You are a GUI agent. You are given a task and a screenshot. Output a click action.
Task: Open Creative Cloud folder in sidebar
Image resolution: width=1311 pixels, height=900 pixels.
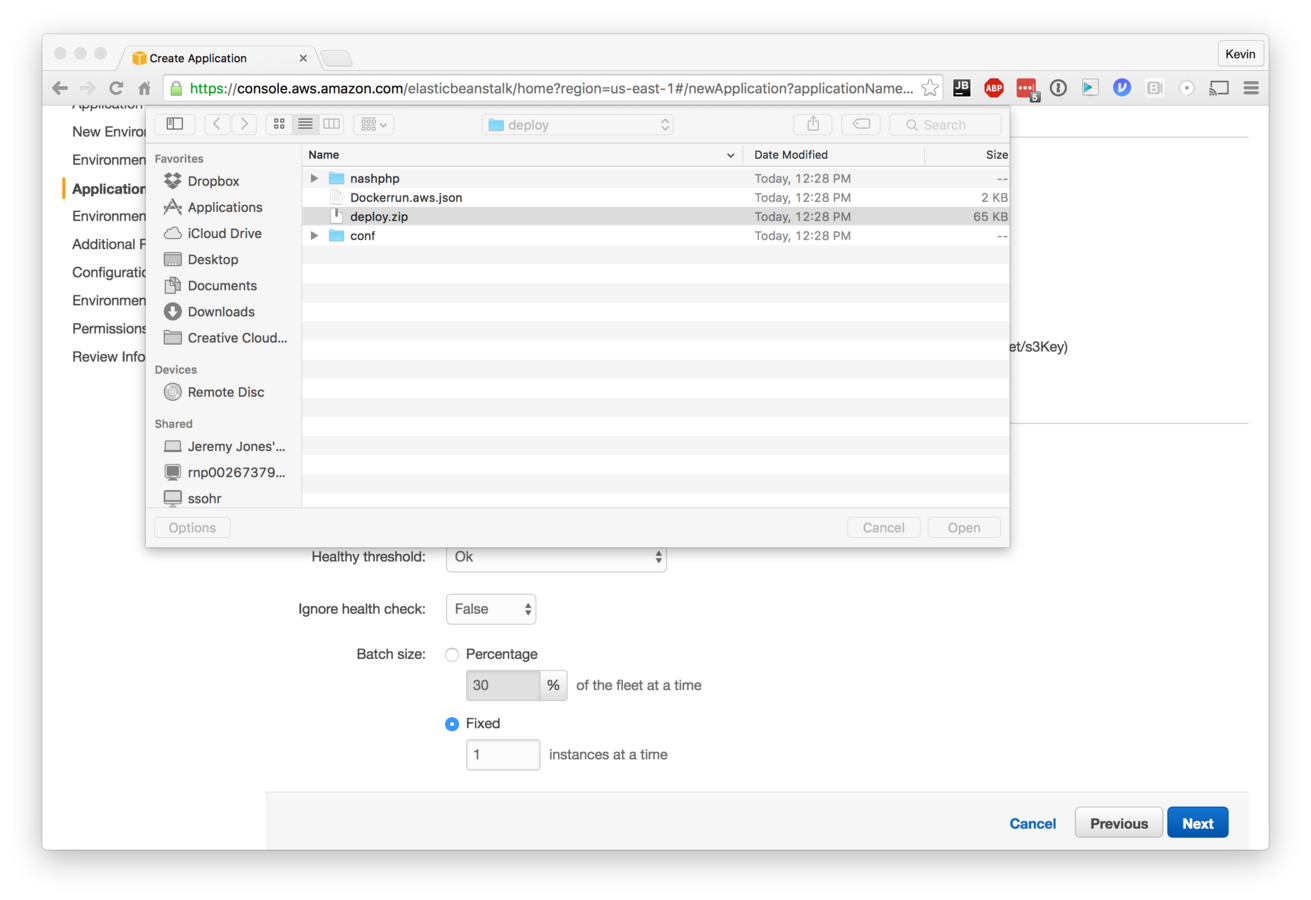(x=237, y=337)
